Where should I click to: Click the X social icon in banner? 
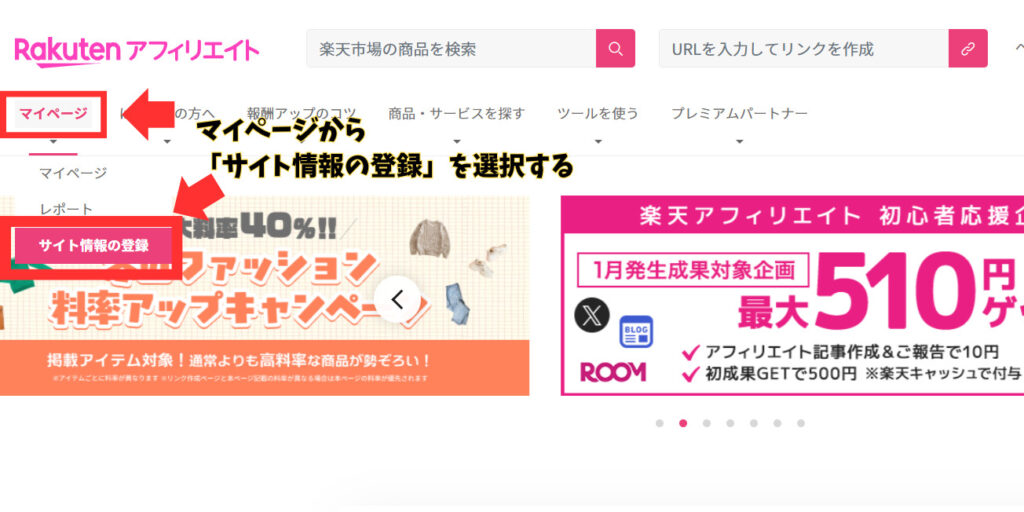tap(592, 315)
